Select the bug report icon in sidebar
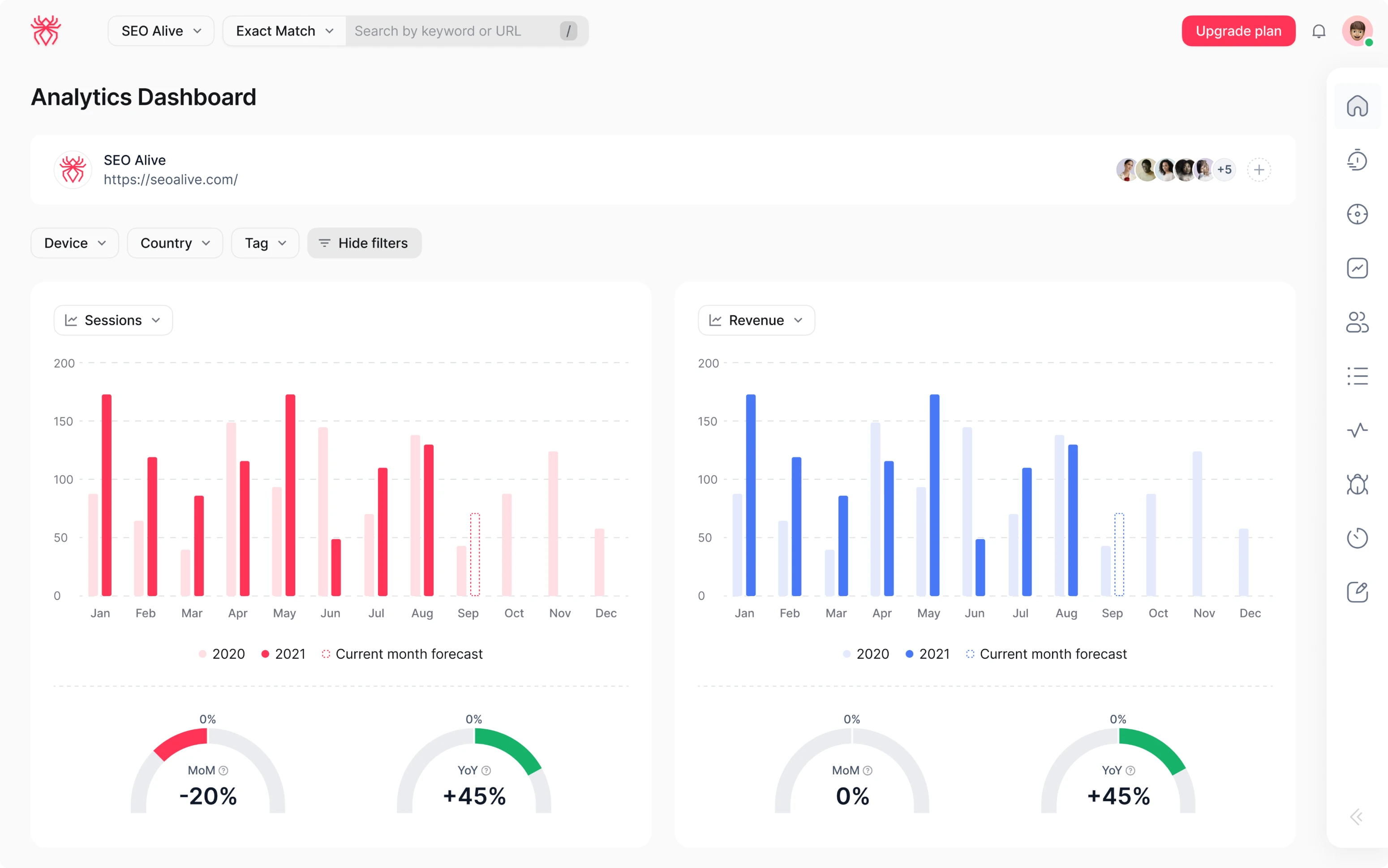Viewport: 1388px width, 868px height. tap(1358, 484)
